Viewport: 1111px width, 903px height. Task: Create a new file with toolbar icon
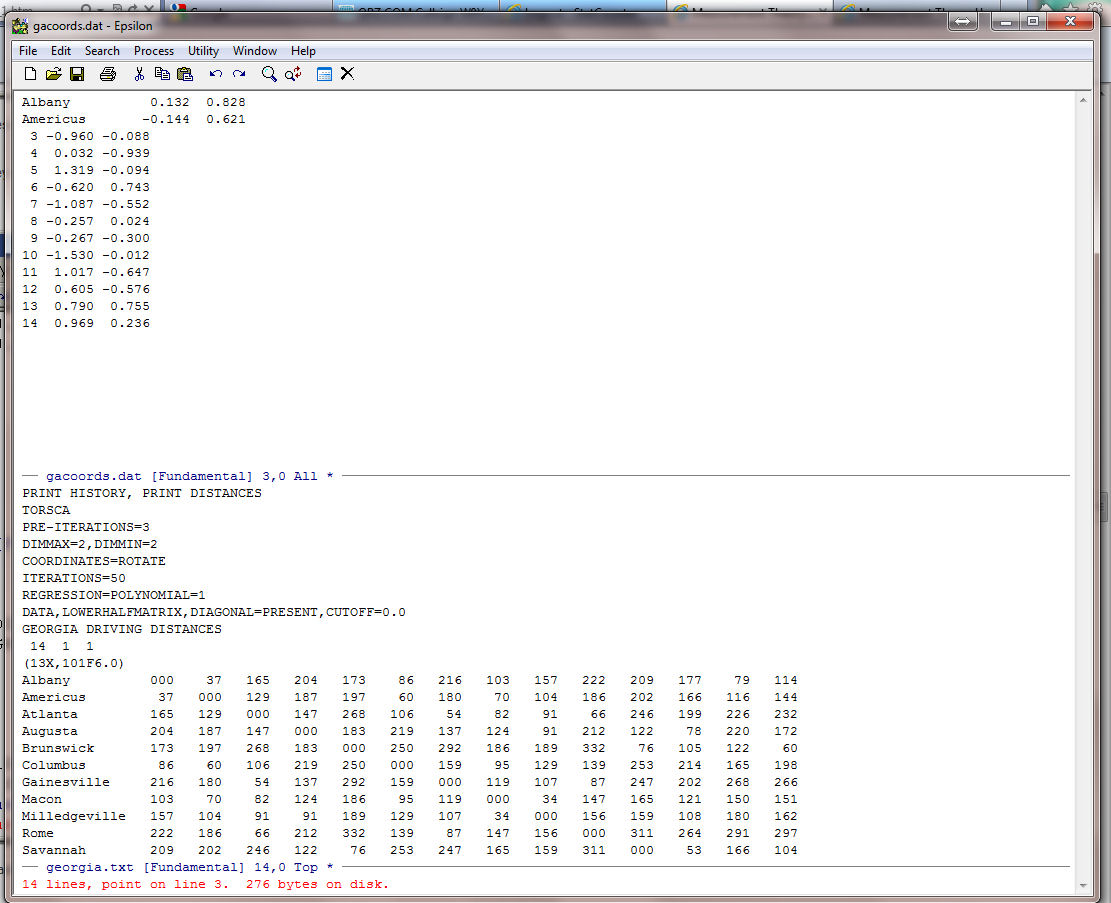30,74
